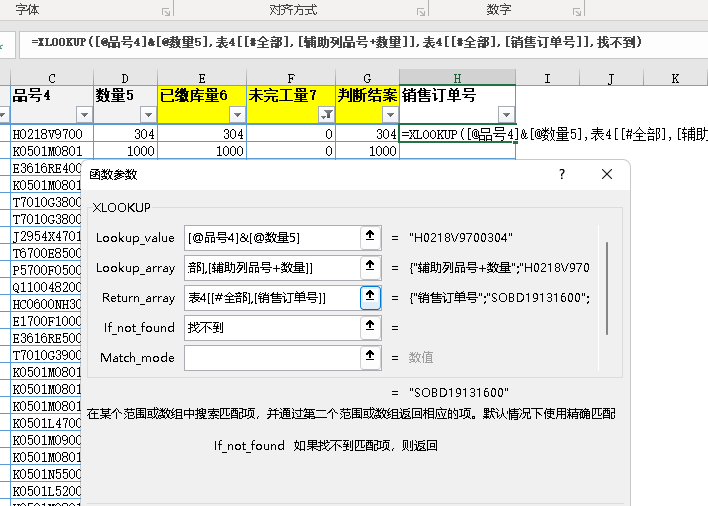708x506 pixels.
Task: Select column G header
Action: 367,78
